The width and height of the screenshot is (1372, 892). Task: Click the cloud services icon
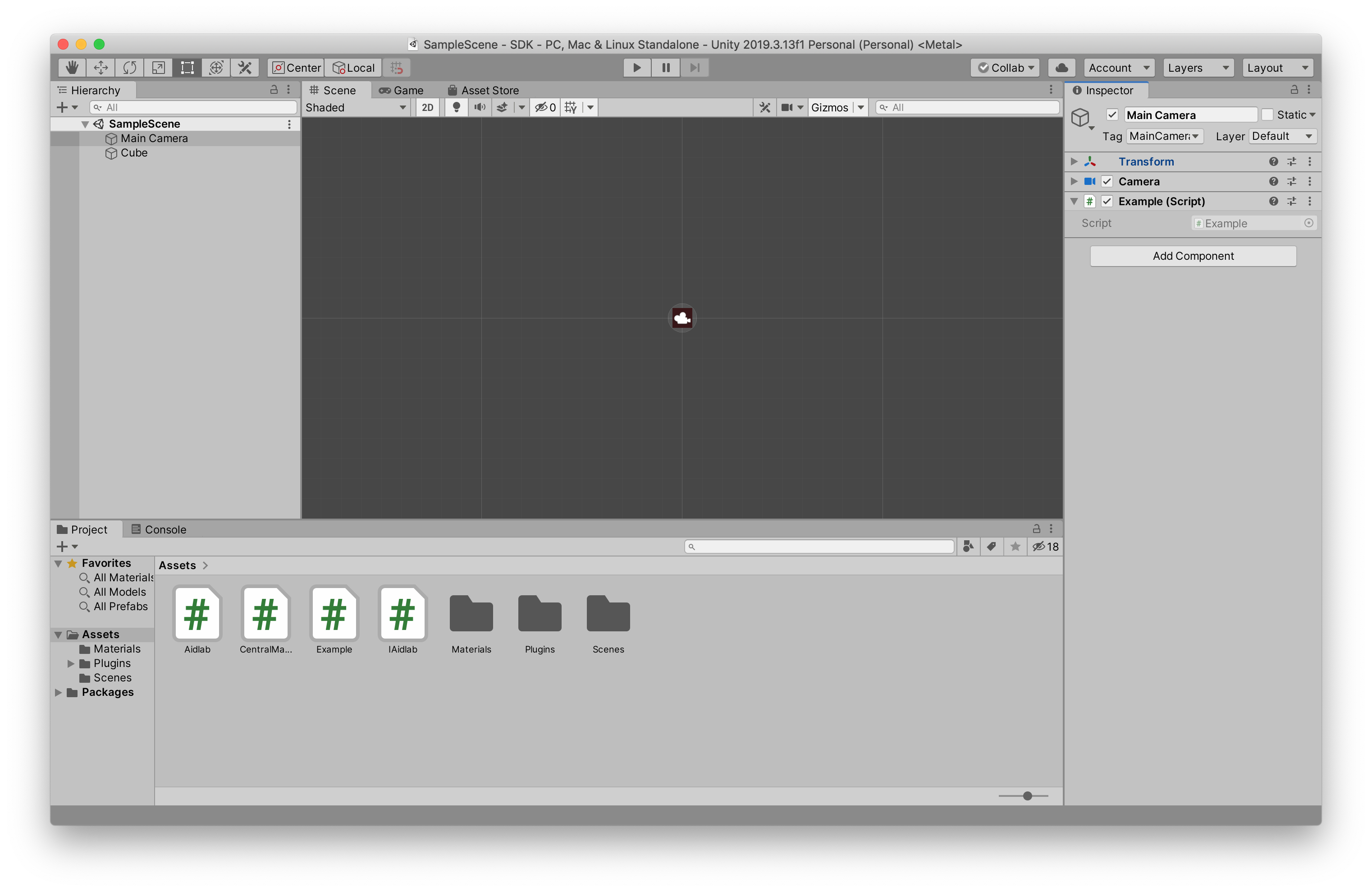tap(1061, 68)
